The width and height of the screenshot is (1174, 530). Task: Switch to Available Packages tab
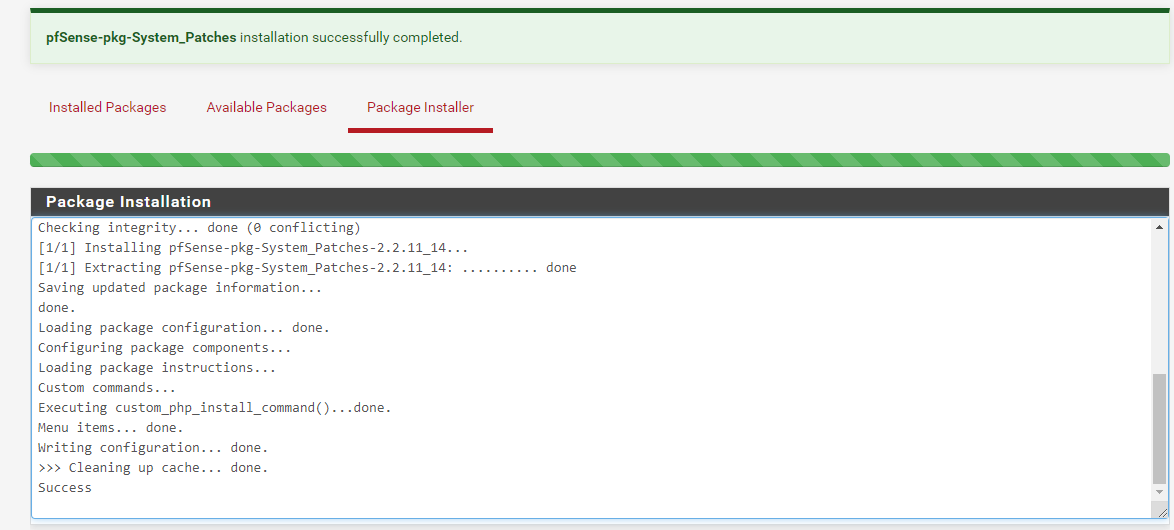(267, 107)
